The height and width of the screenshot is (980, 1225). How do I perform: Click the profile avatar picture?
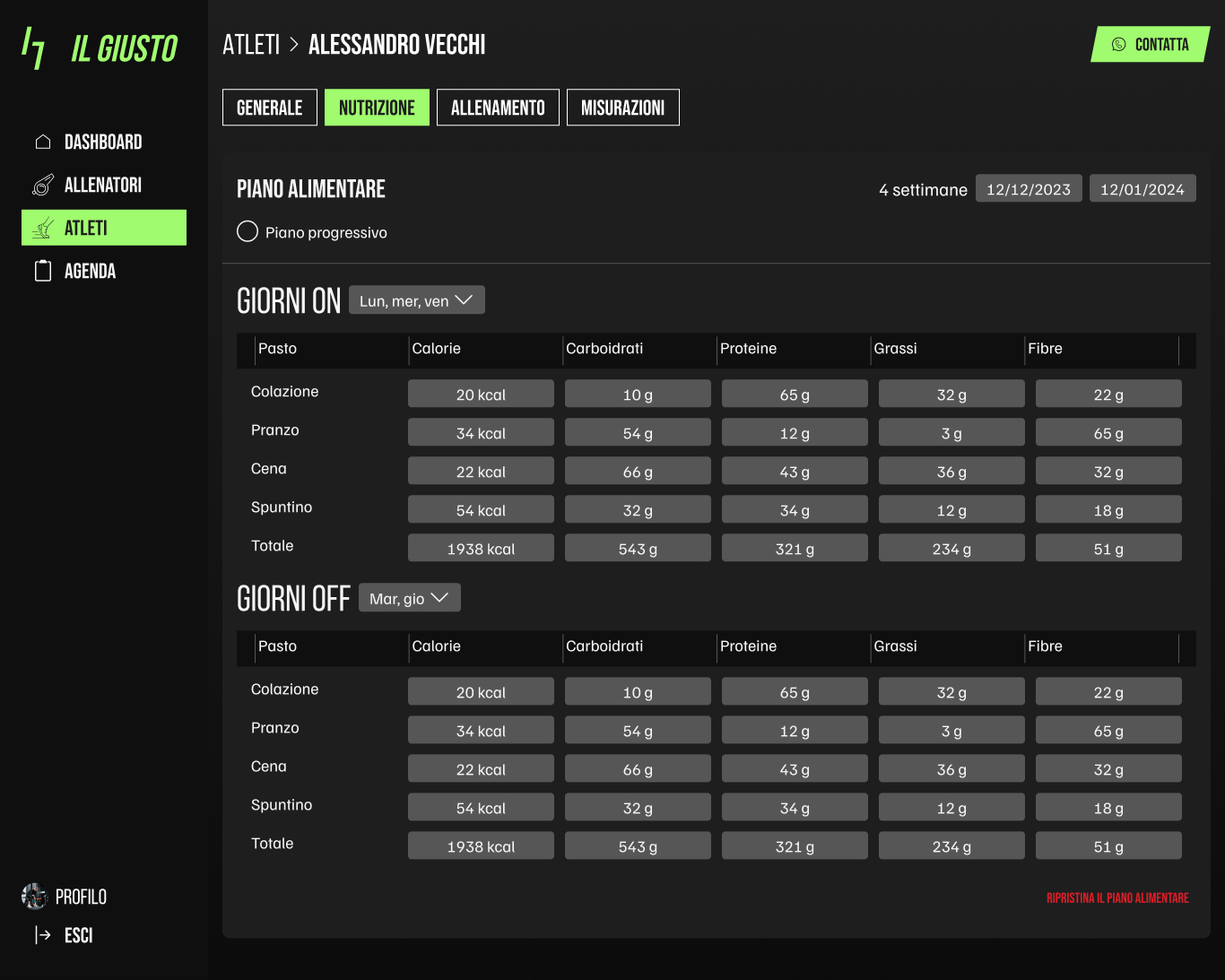(x=34, y=896)
